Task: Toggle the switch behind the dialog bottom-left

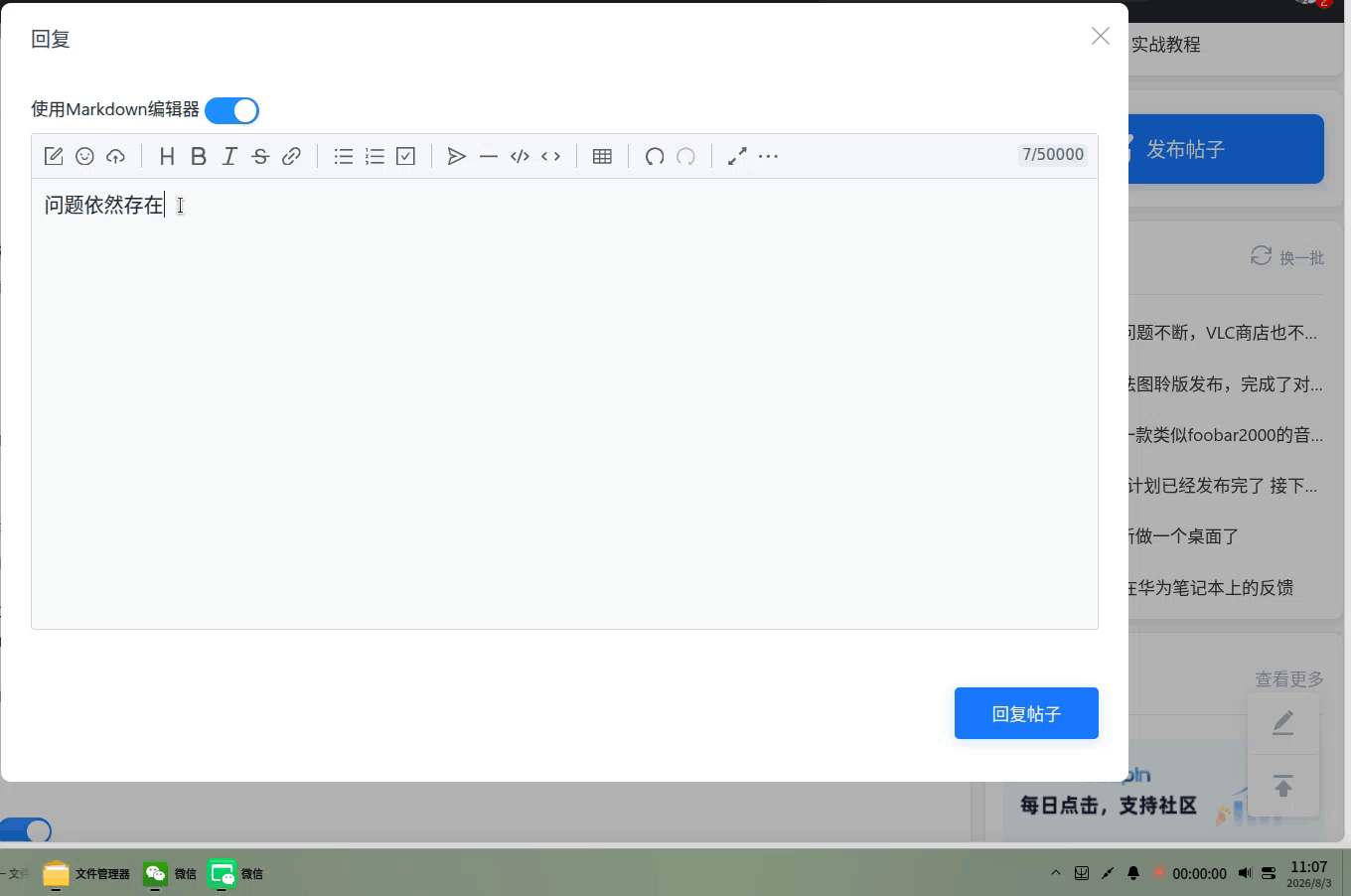Action: tap(26, 829)
